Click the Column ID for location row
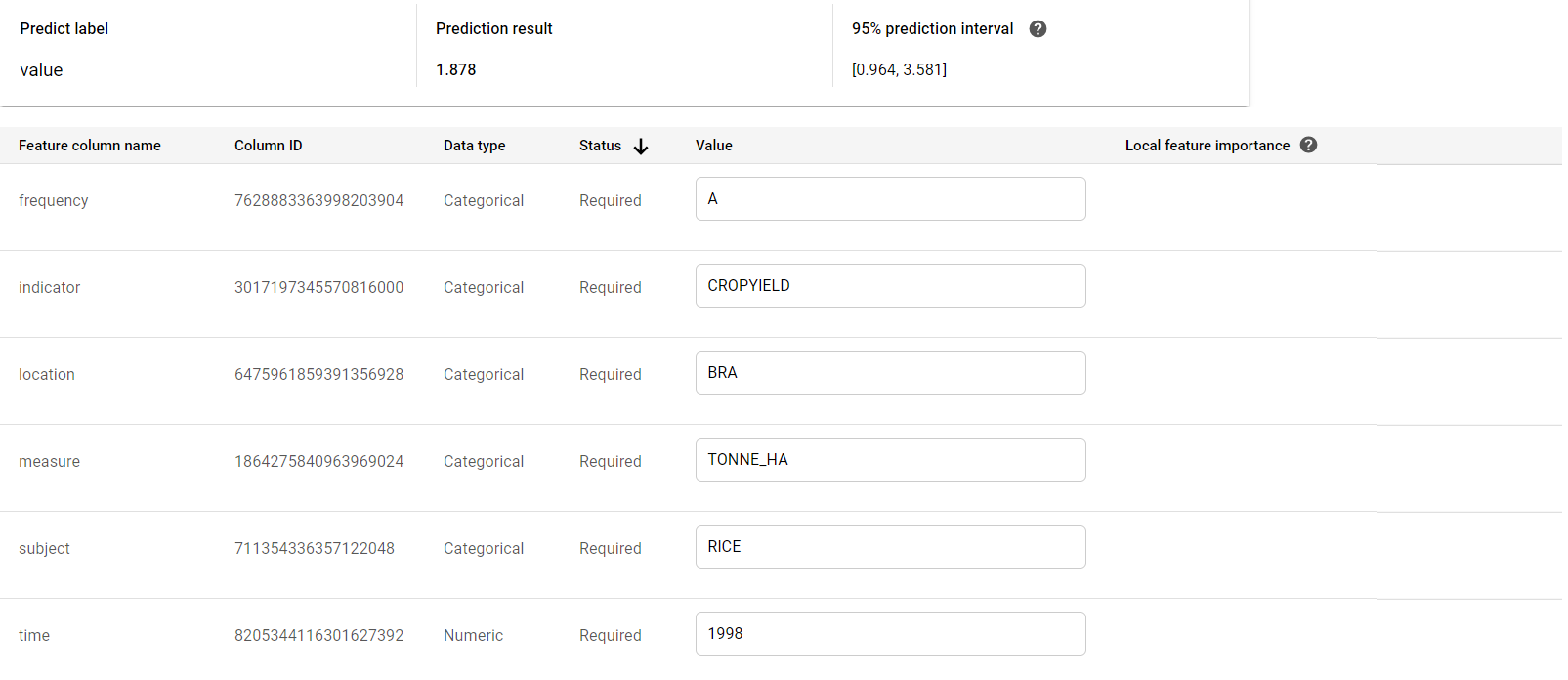This screenshot has width=1568, height=680. pyautogui.click(x=318, y=375)
